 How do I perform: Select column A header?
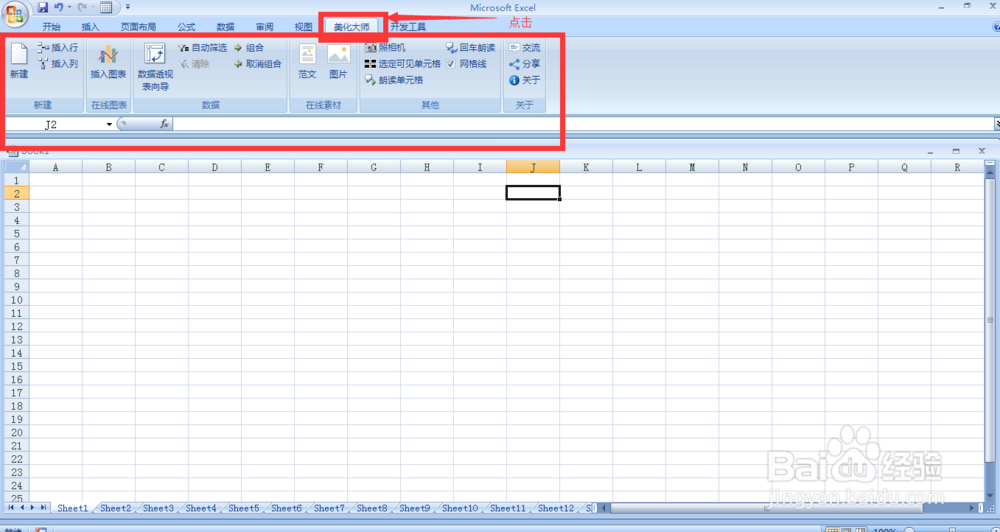point(55,167)
